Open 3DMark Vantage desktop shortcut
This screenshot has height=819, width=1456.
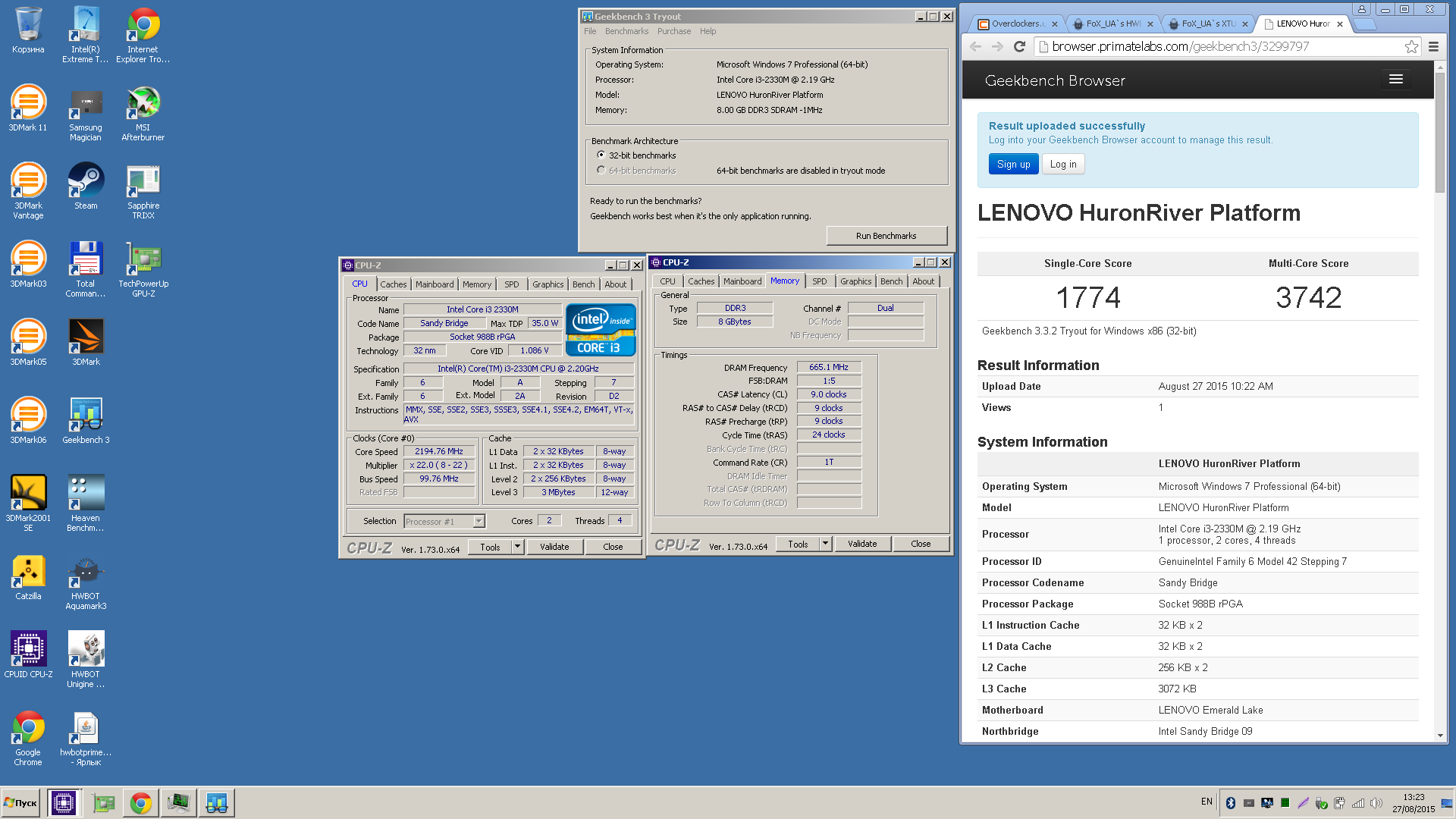tap(28, 191)
